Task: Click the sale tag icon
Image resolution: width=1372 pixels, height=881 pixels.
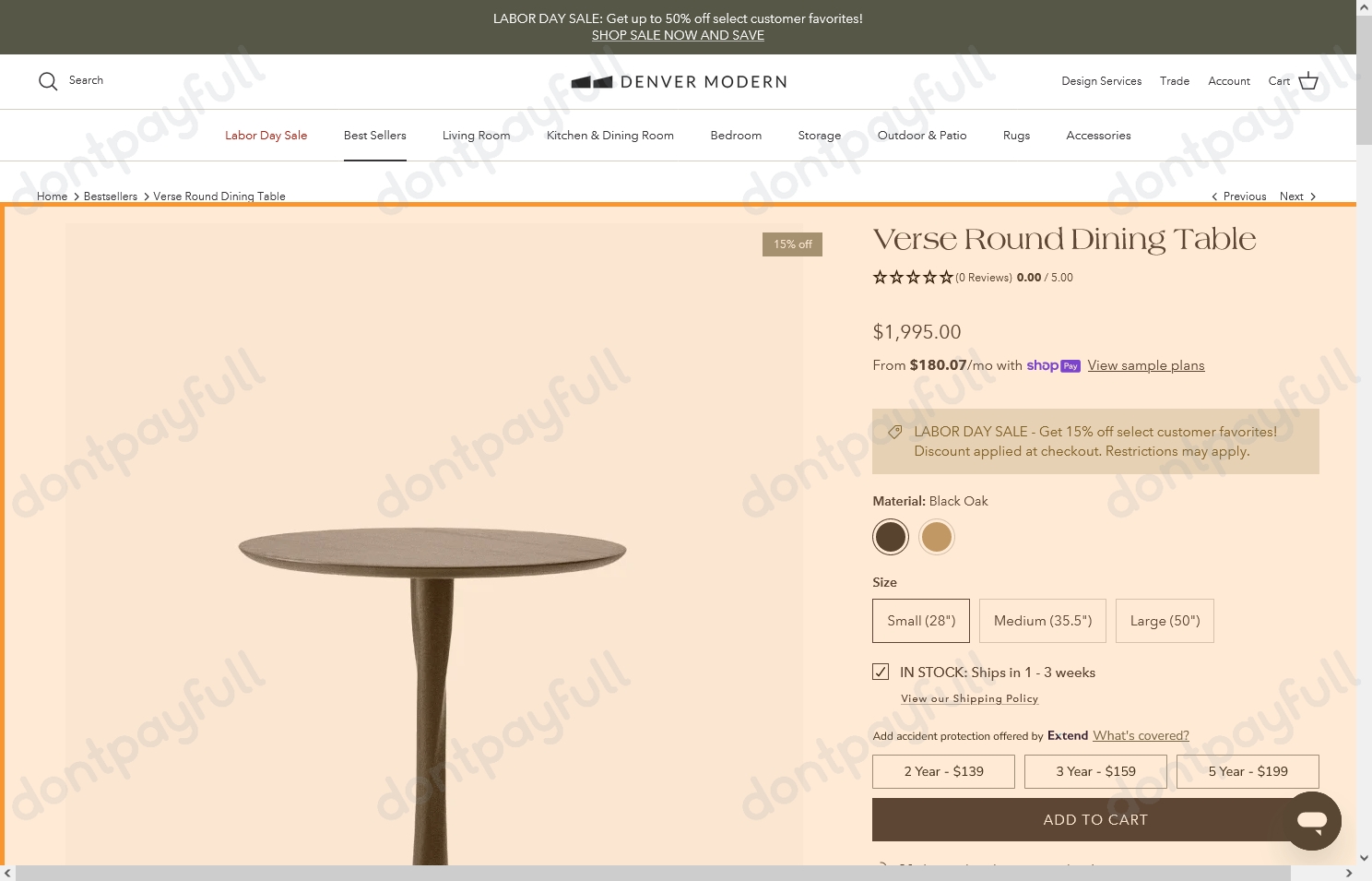Action: pos(894,432)
